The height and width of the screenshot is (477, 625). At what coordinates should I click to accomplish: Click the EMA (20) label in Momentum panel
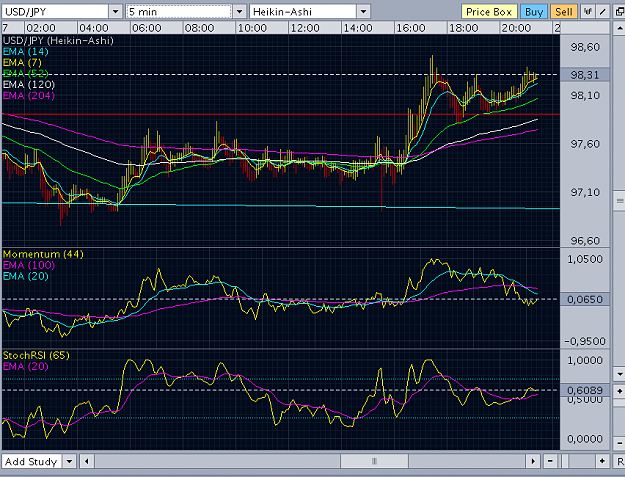tap(26, 276)
